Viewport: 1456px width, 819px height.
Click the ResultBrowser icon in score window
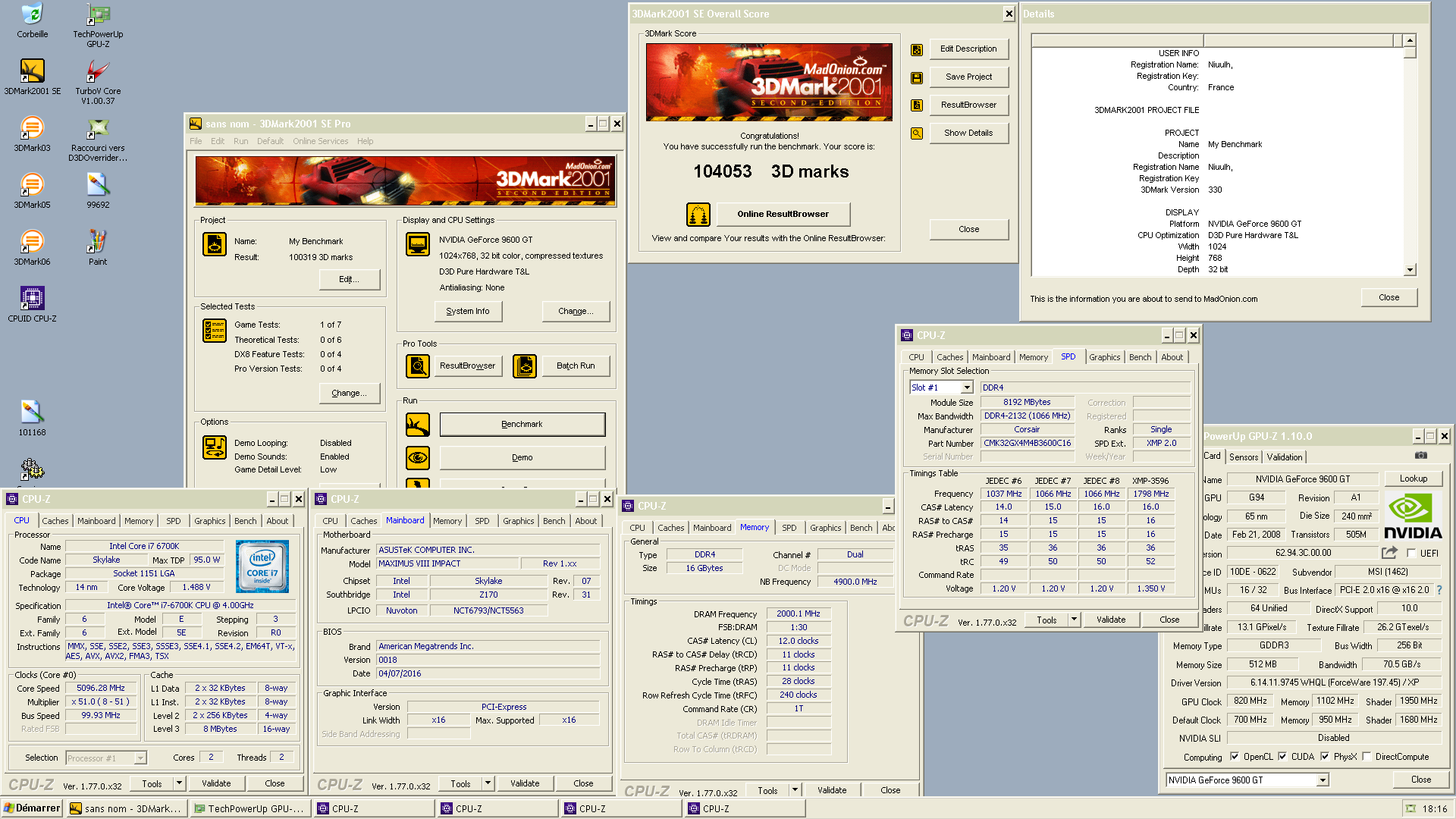[x=917, y=105]
